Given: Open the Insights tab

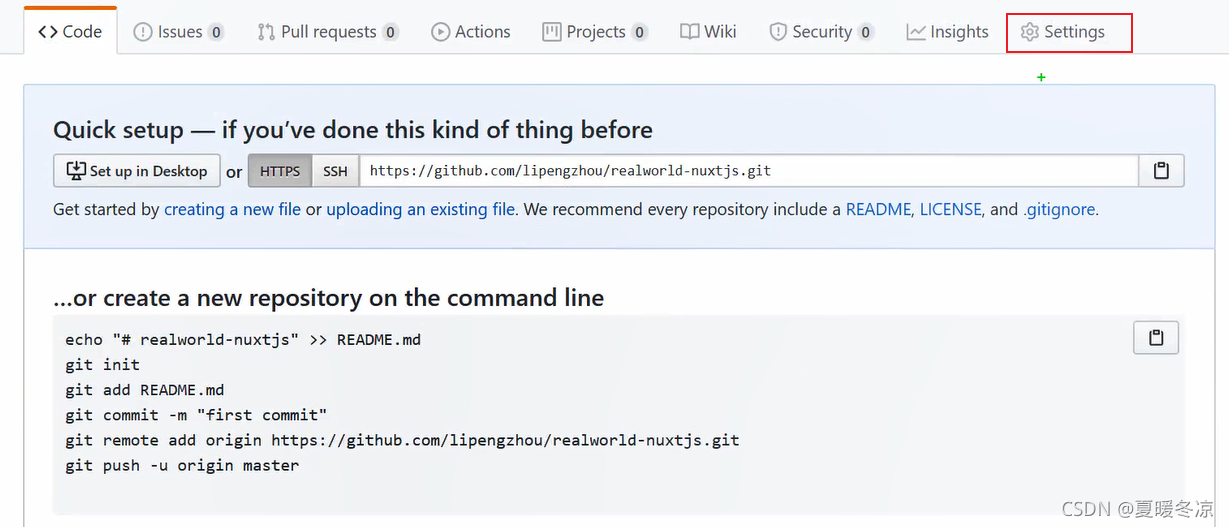Looking at the screenshot, I should click(x=947, y=32).
